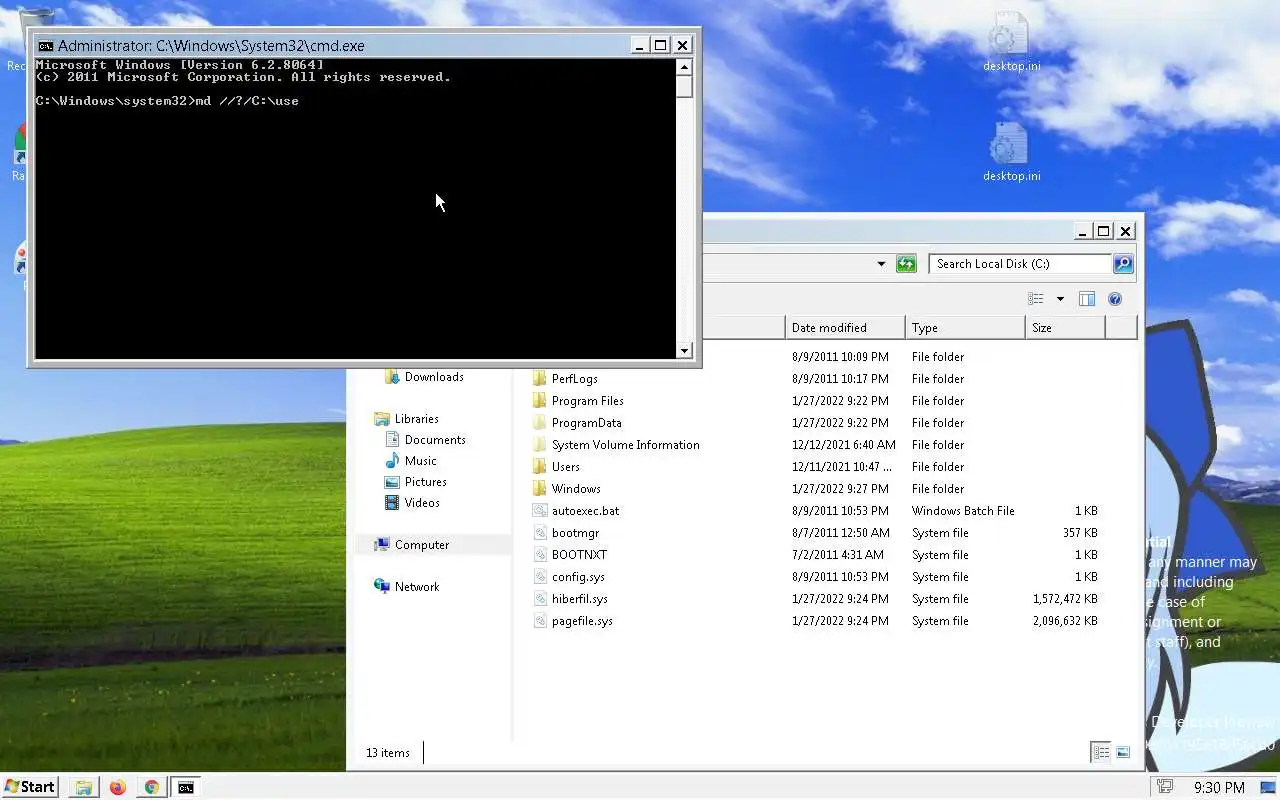Switch to large icons view in status bar
This screenshot has height=800, width=1280.
(1123, 752)
